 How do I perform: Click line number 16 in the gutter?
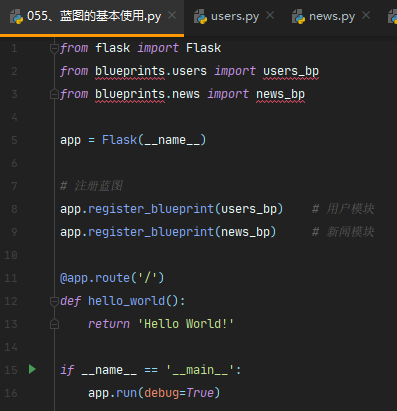(11, 393)
